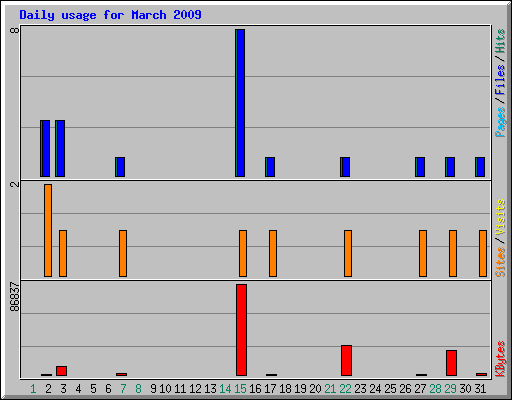
Task: Select the tallest orange visits bar for day 2
Action: pyautogui.click(x=48, y=230)
